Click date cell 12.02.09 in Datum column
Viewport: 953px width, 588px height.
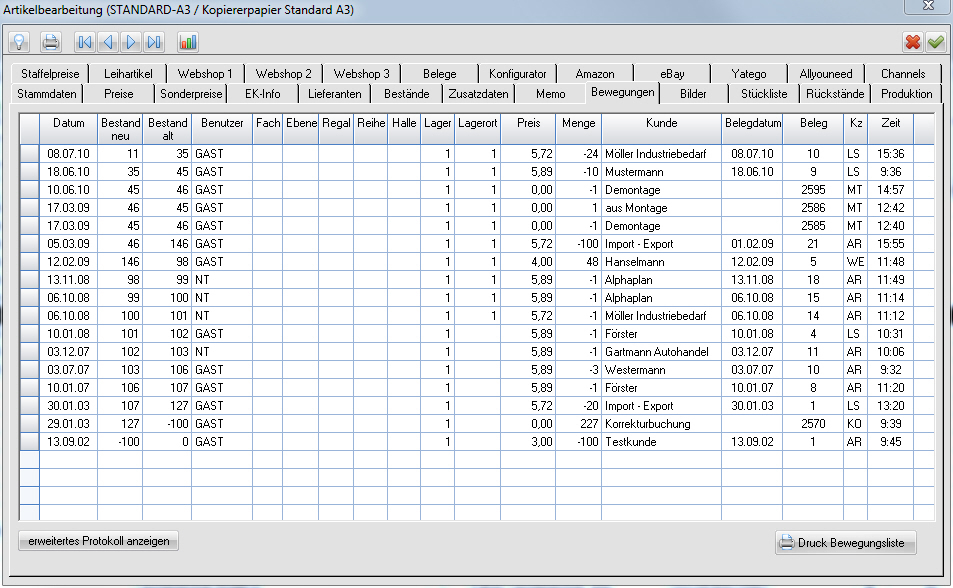click(x=69, y=262)
